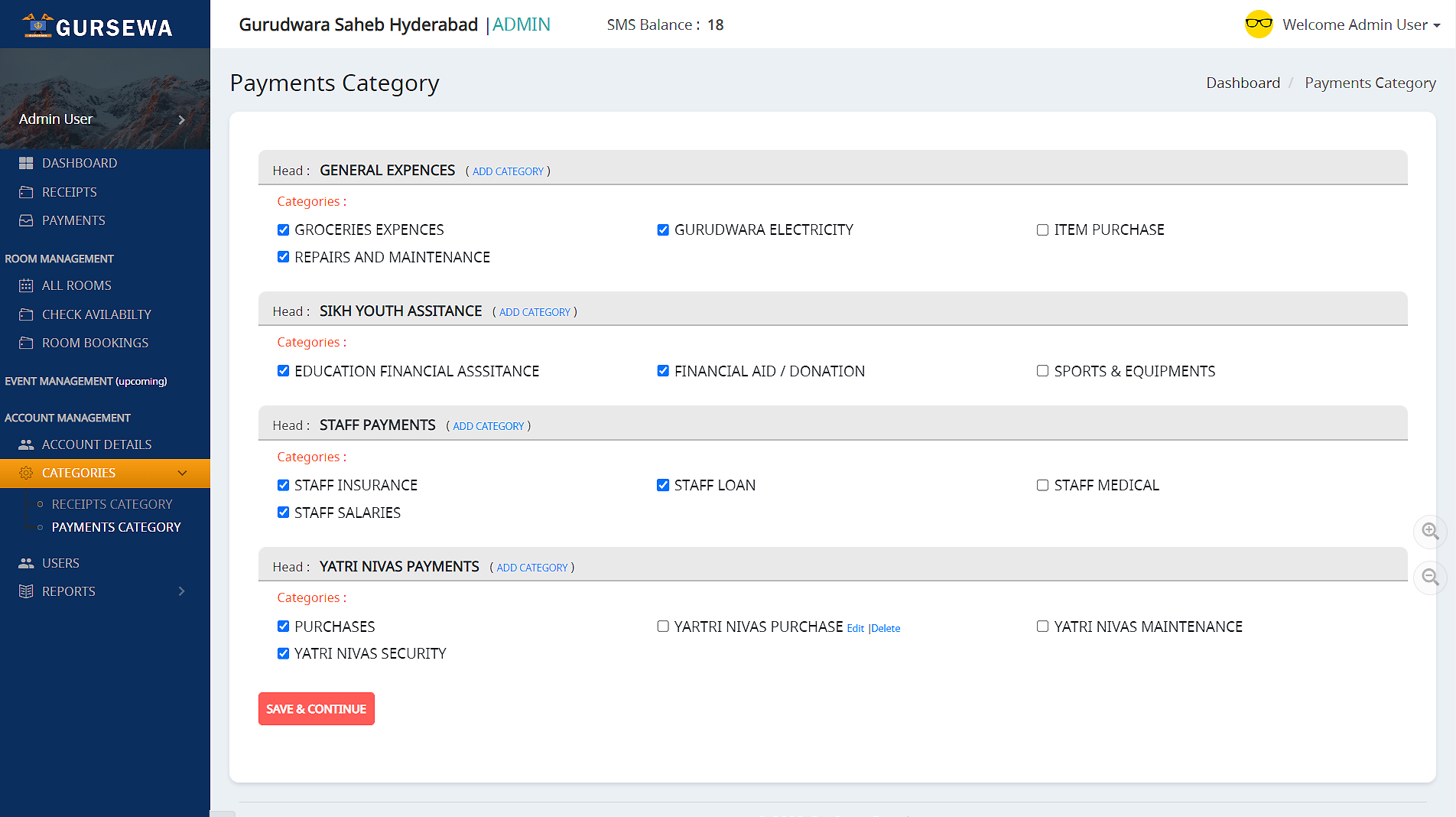Delete the Yartri Nivas Purchase category
The height and width of the screenshot is (817, 1456).
[x=886, y=629]
